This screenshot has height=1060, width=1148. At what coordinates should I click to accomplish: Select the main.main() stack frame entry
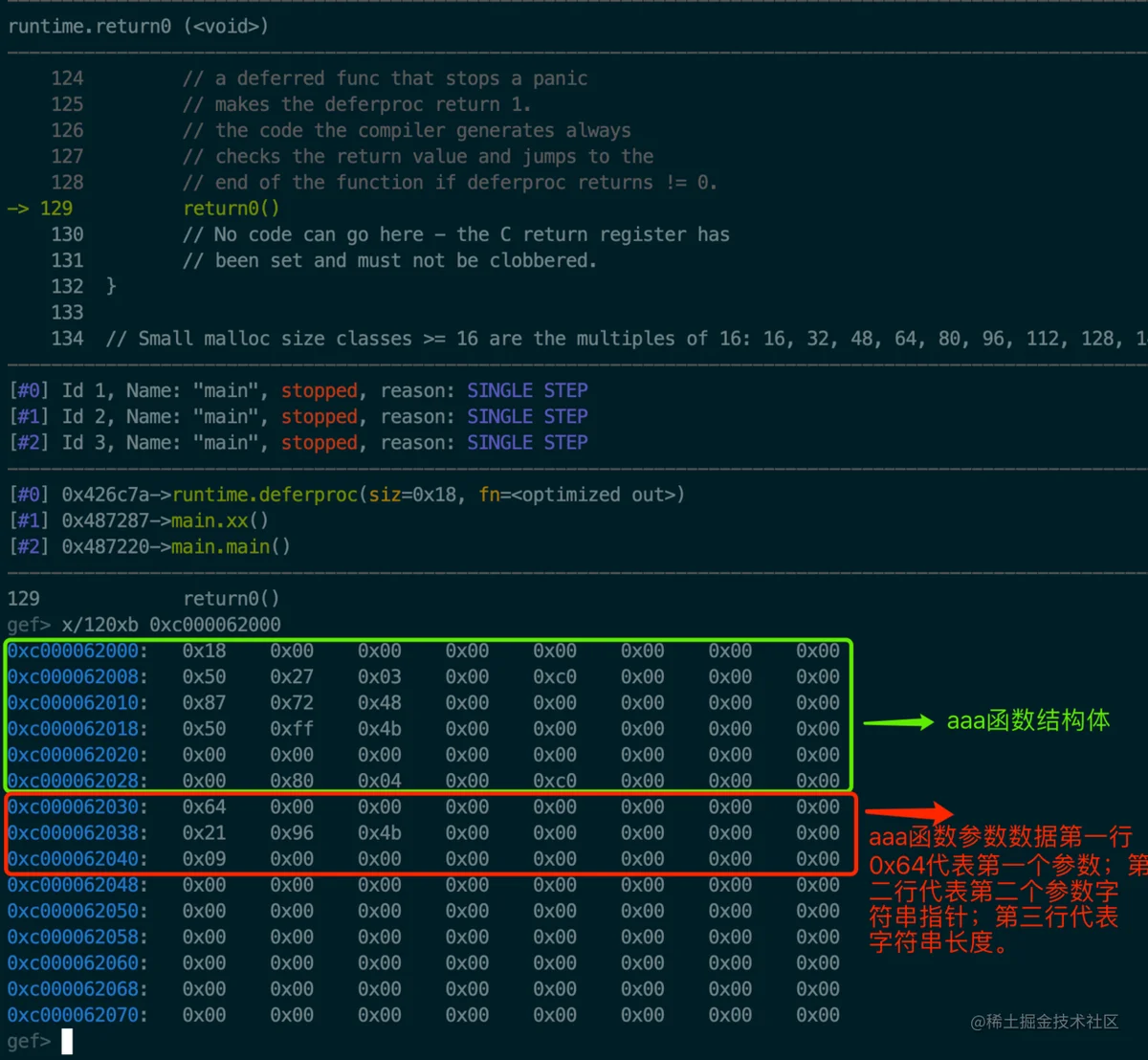point(149,546)
